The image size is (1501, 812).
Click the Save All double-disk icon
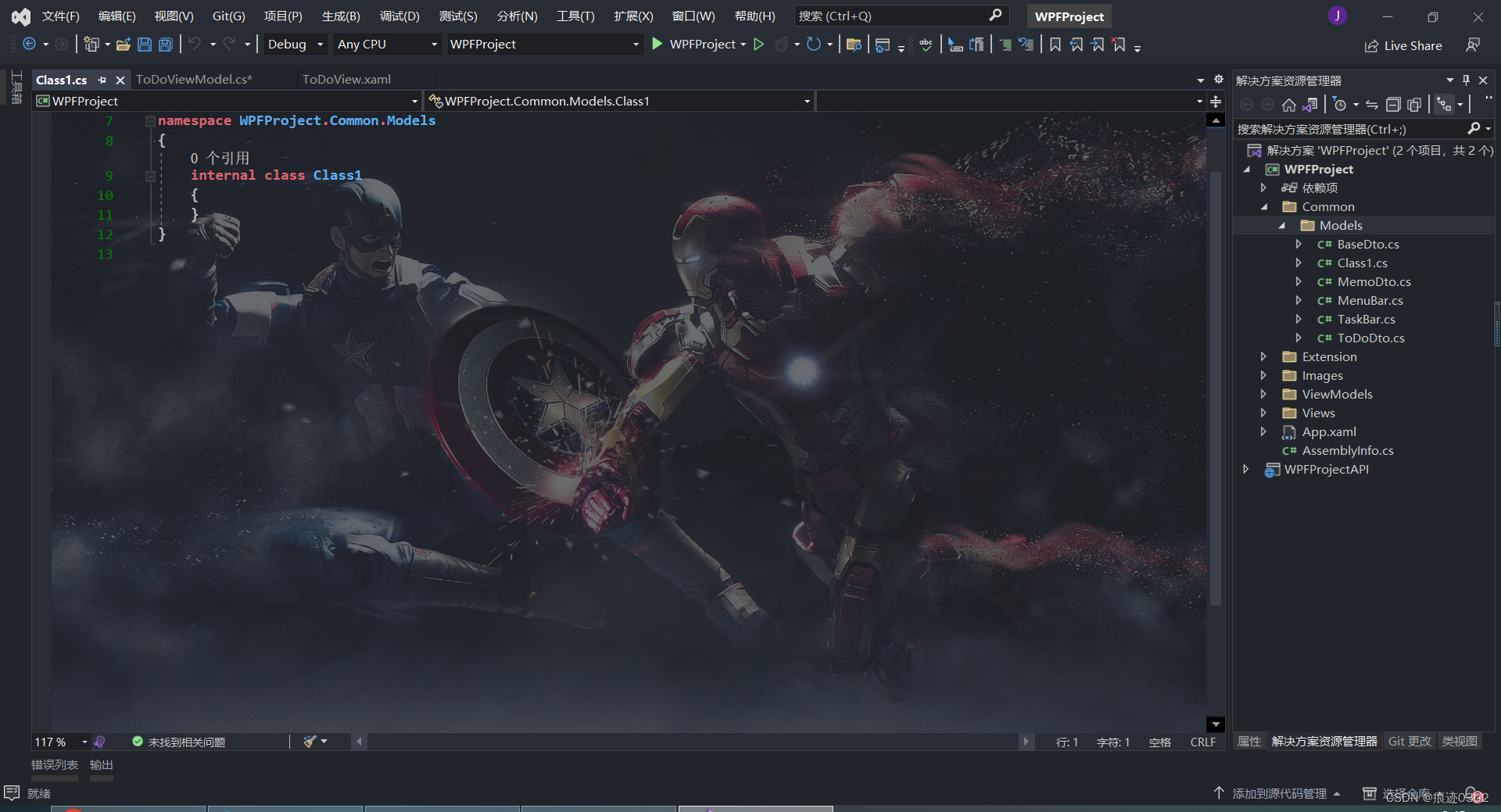pos(166,45)
